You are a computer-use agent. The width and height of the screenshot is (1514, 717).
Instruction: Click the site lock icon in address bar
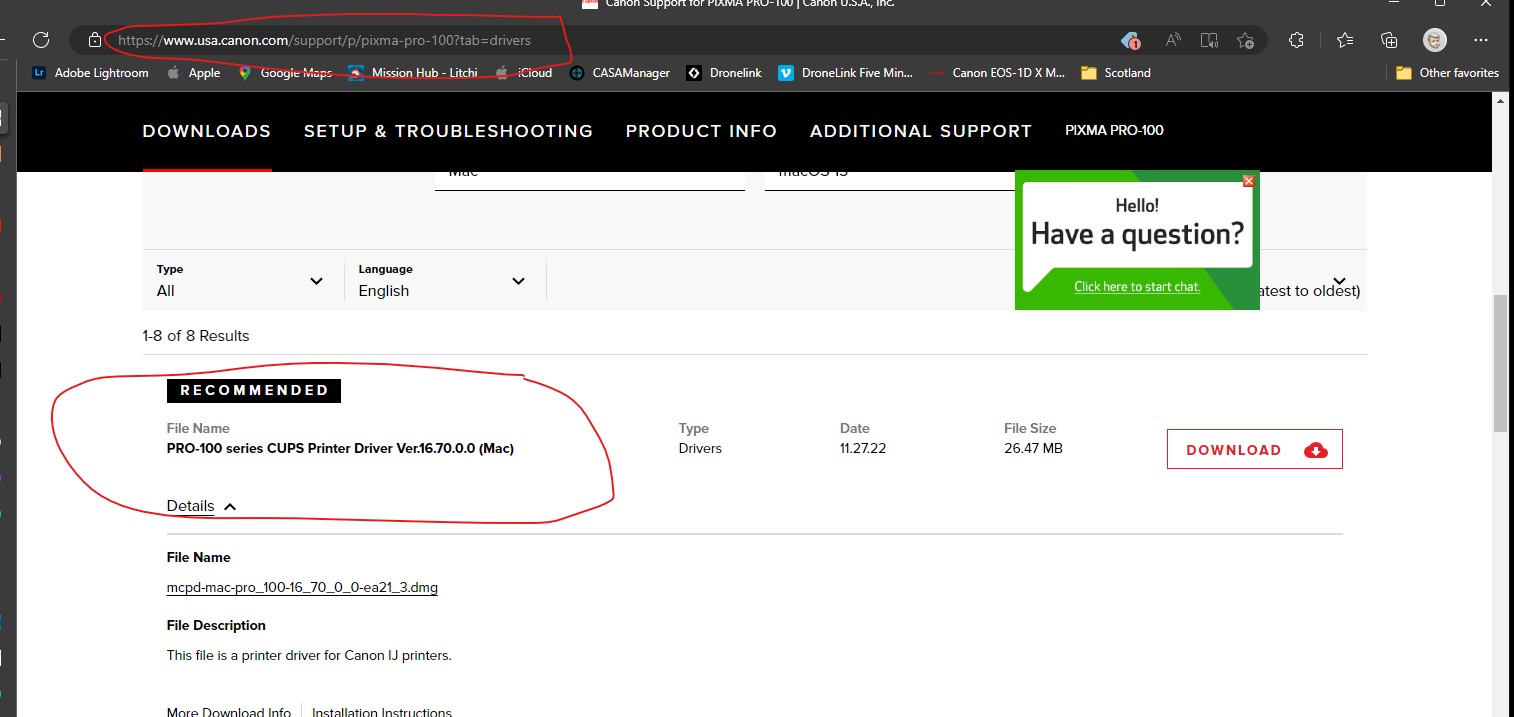click(95, 40)
